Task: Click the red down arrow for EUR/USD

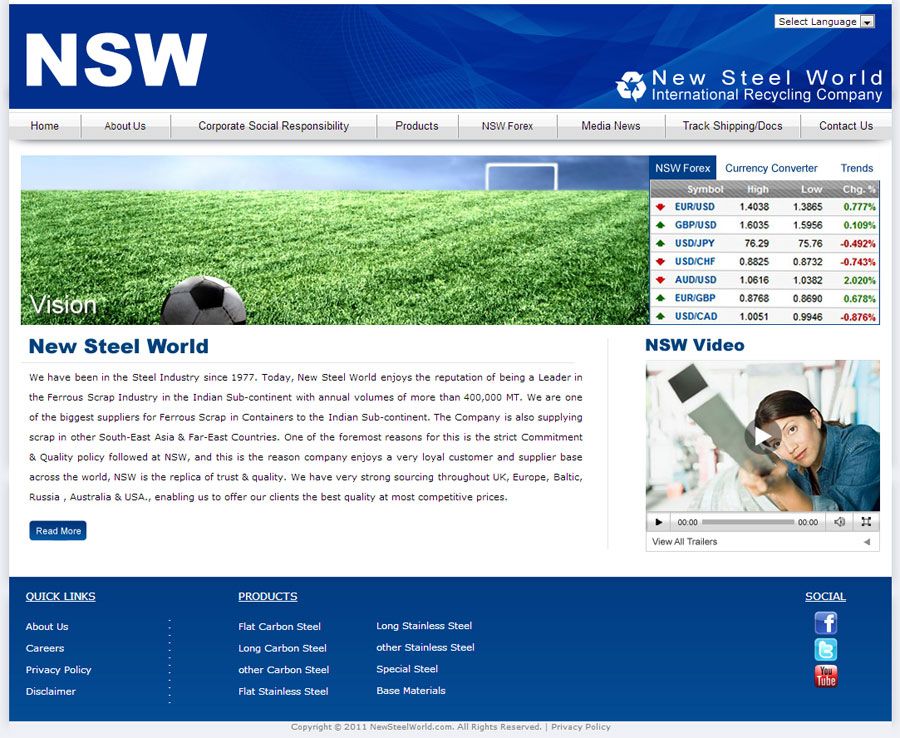Action: [x=660, y=207]
